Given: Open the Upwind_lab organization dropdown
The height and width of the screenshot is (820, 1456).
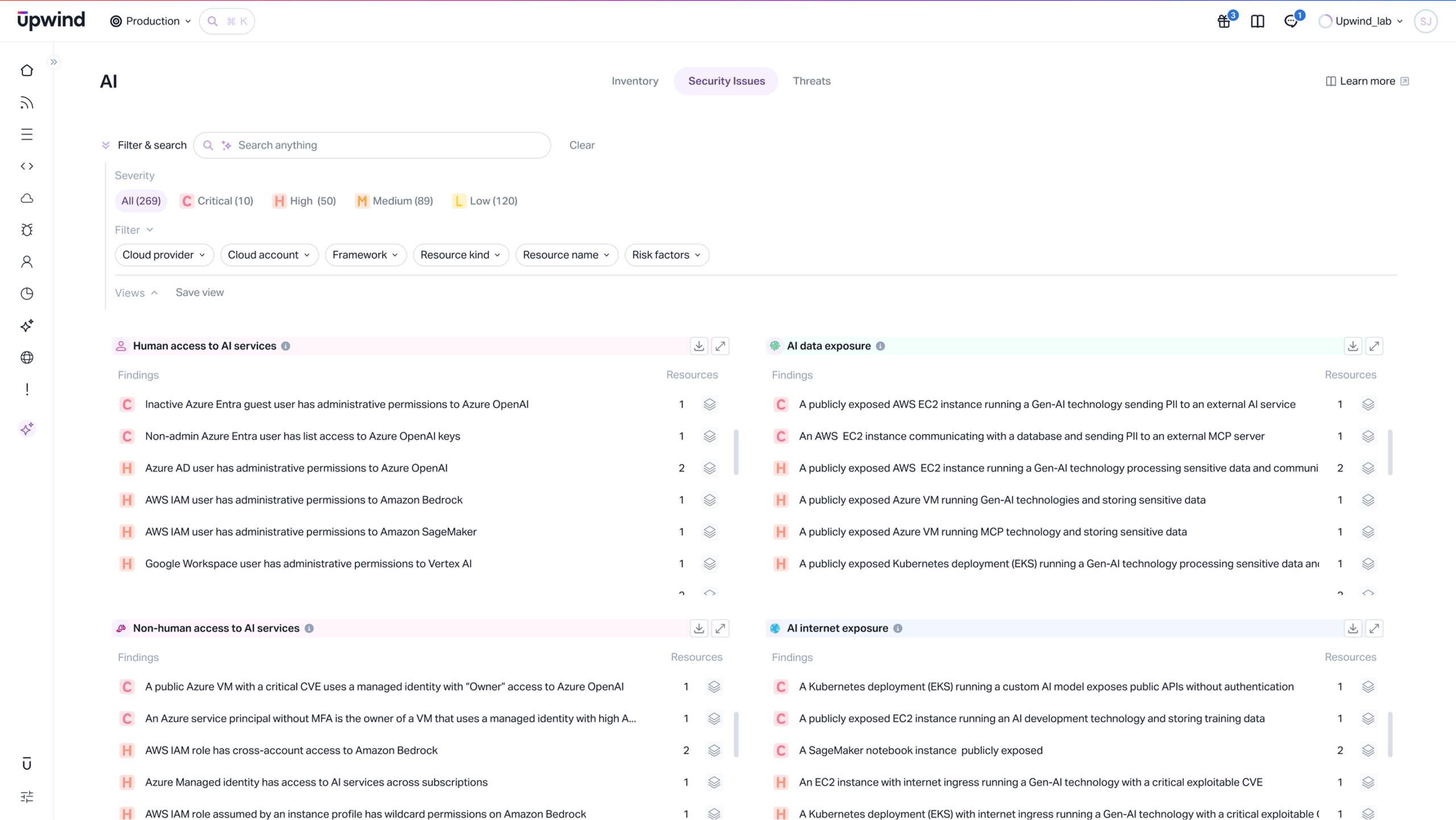Looking at the screenshot, I should coord(1362,21).
